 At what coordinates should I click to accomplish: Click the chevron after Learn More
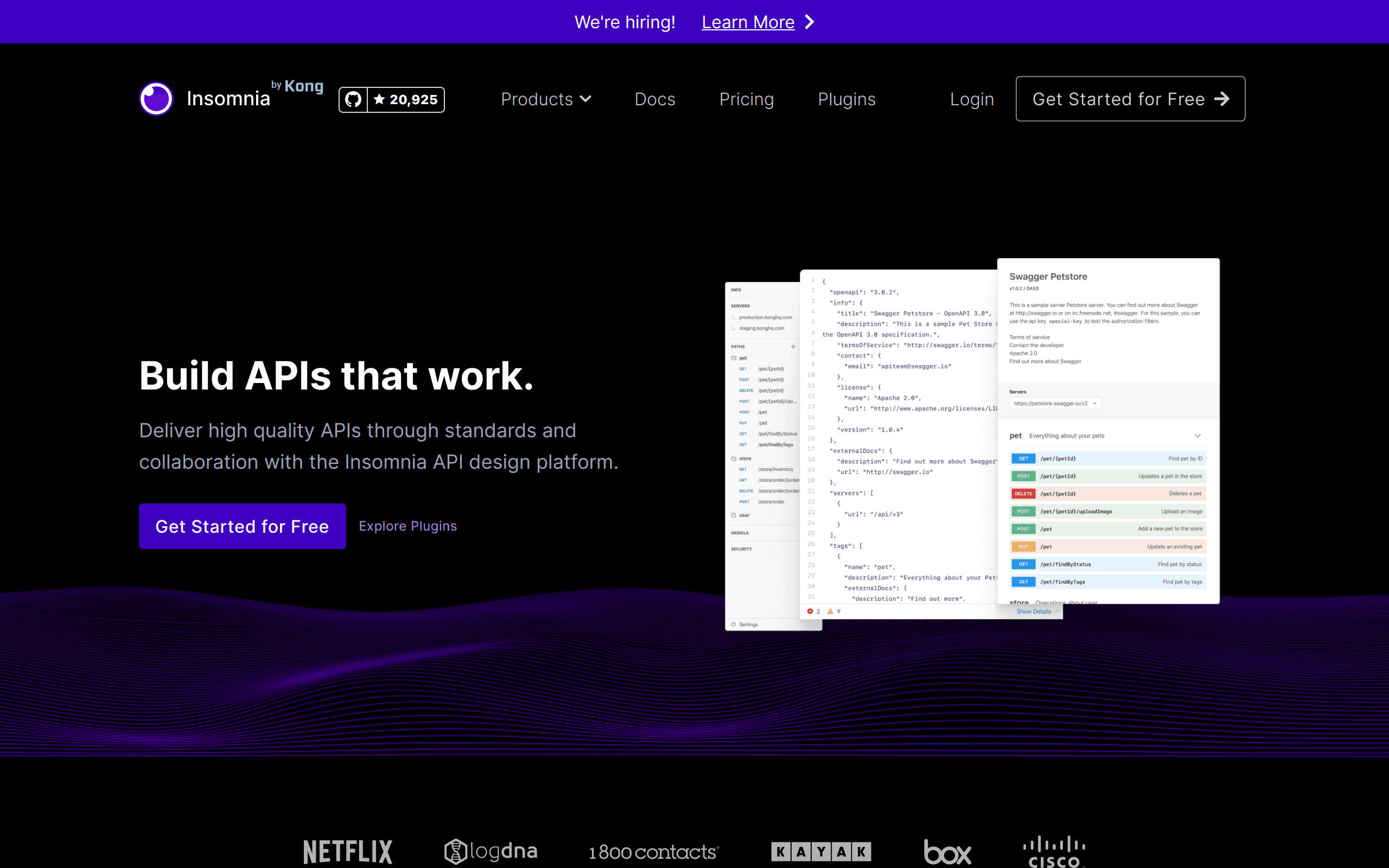tap(810, 22)
